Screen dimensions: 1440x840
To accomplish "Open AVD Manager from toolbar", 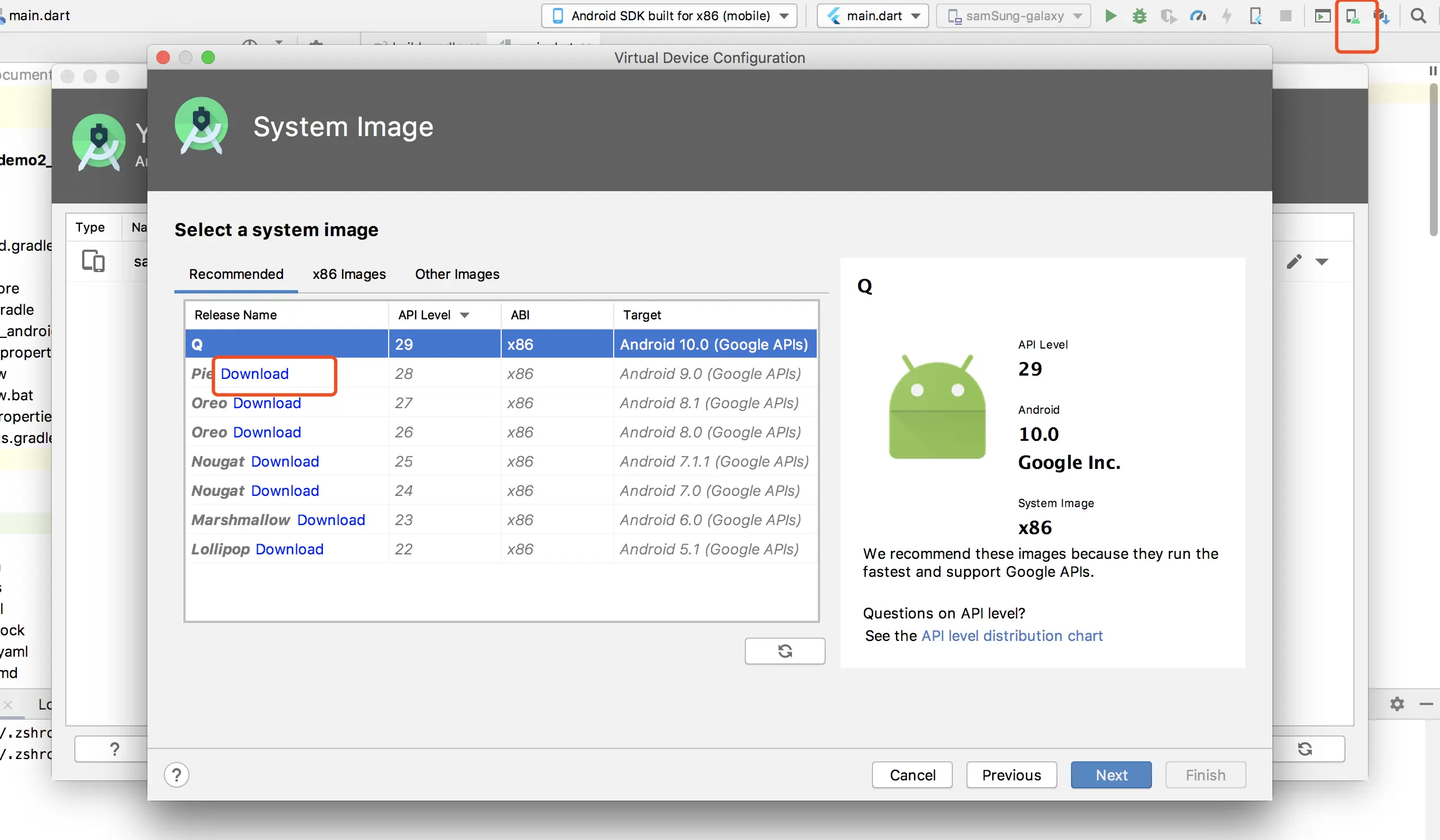I will pos(1353,16).
